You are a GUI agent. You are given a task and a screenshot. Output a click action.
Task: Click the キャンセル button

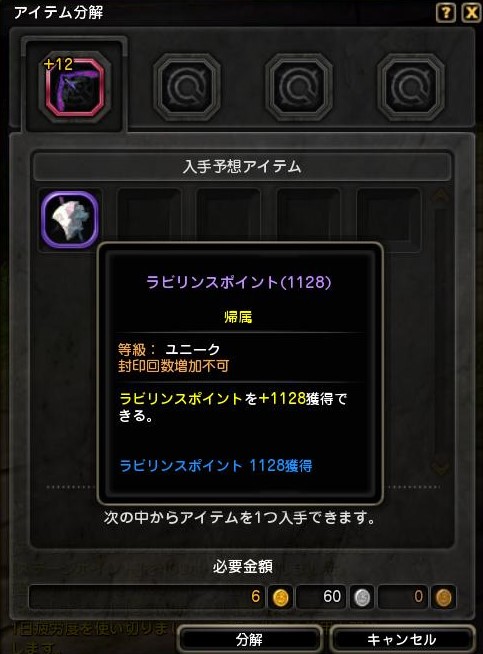click(402, 639)
